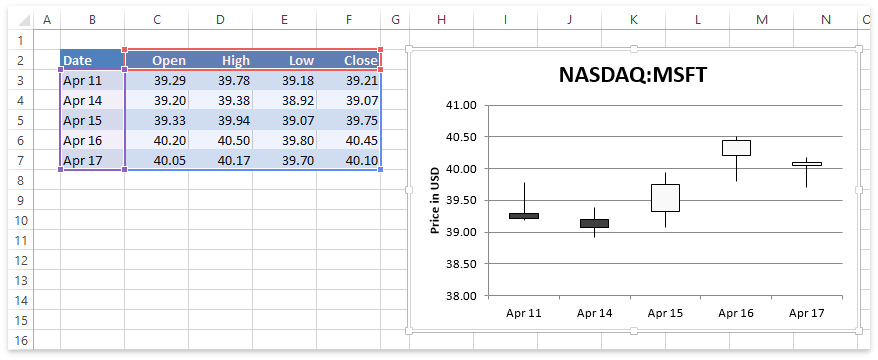878x360 pixels.
Task: Click the Apr 14 date cell
Action: coord(92,100)
